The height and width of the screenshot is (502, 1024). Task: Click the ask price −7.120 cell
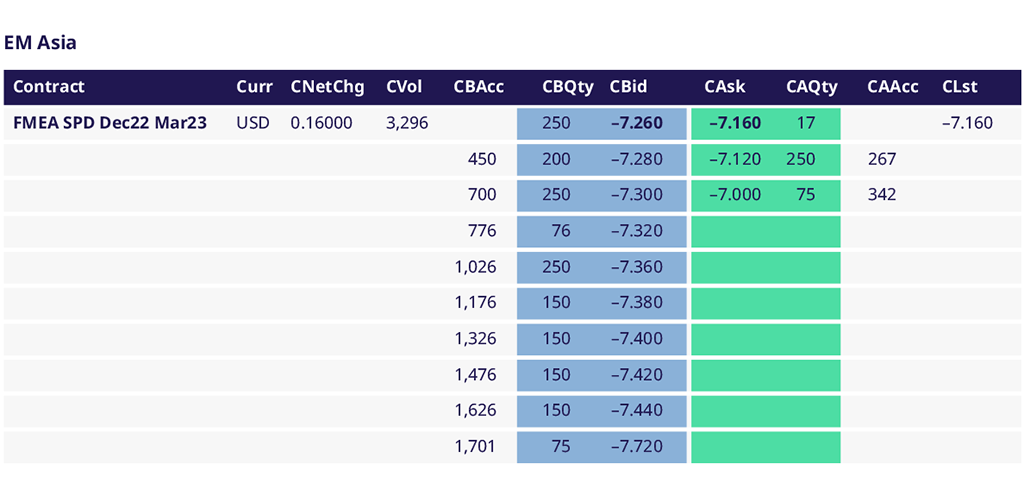pyautogui.click(x=735, y=159)
